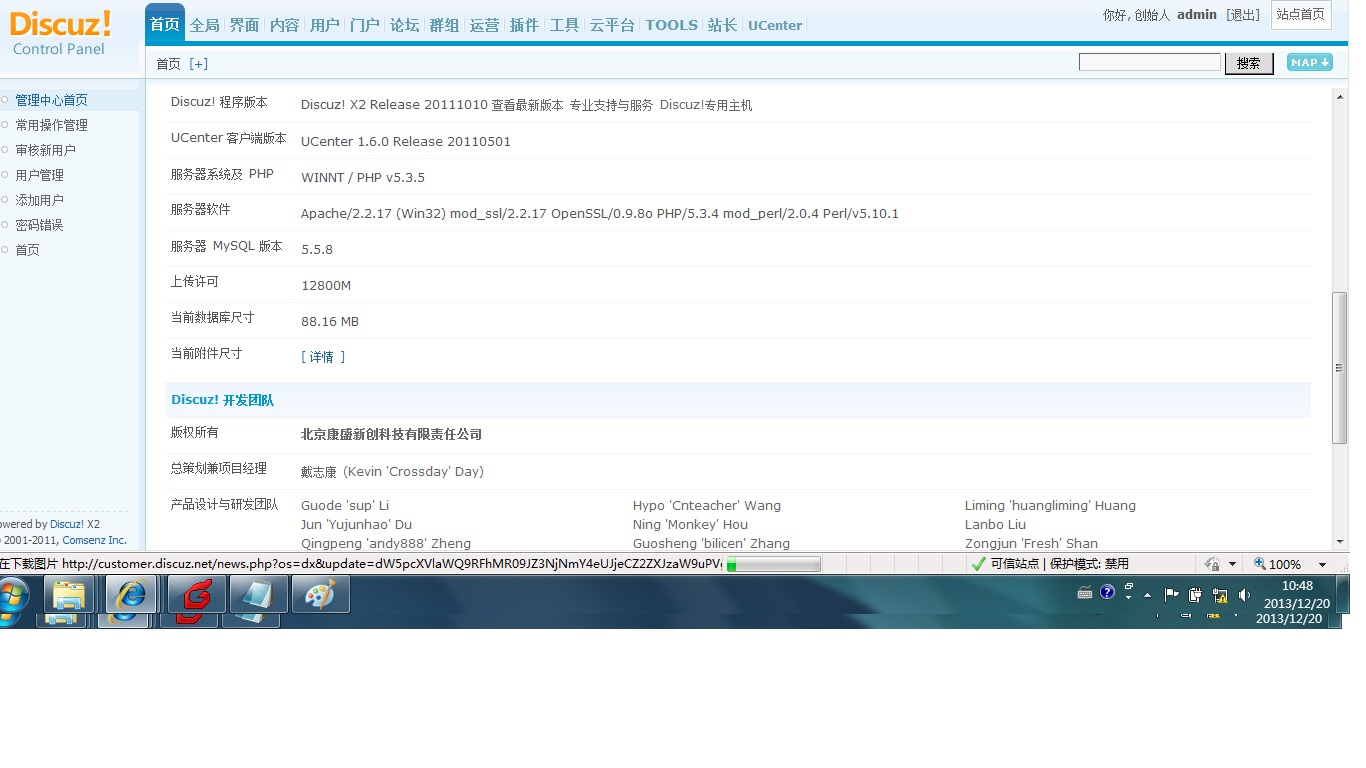The width and height of the screenshot is (1366, 768).
Task: Open the MAP site map button
Action: [1309, 62]
